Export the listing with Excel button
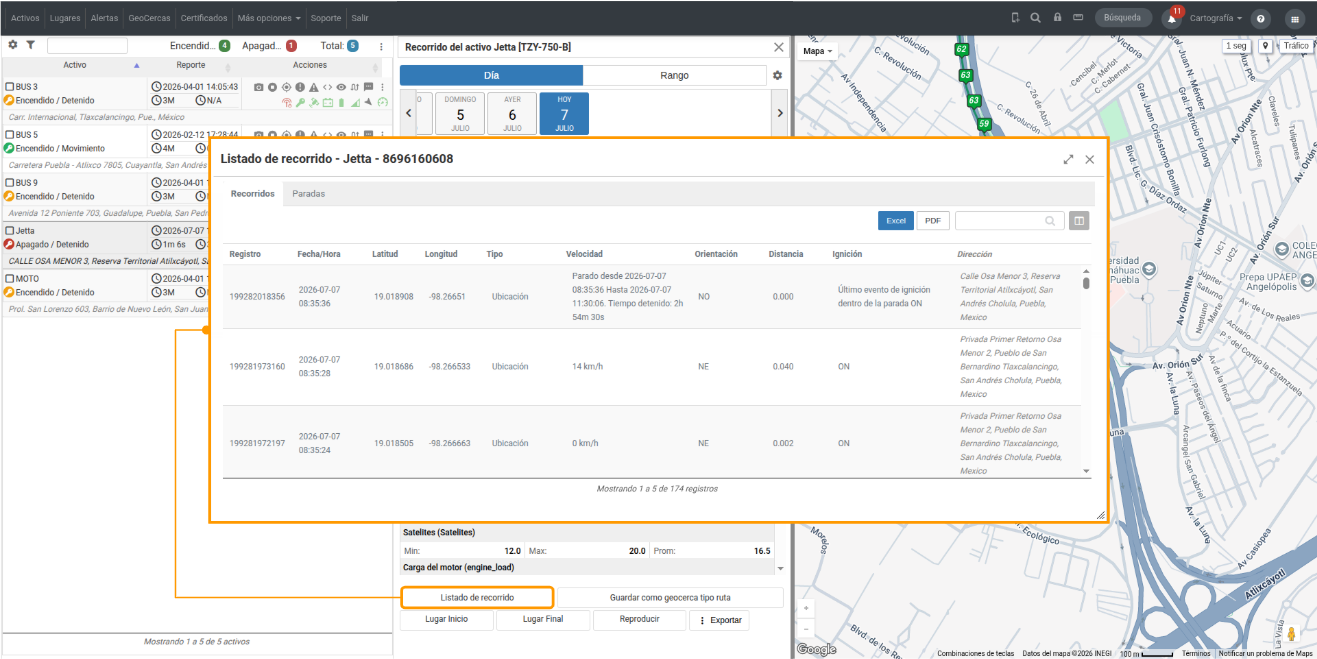The width and height of the screenshot is (1317, 659). tap(896, 221)
